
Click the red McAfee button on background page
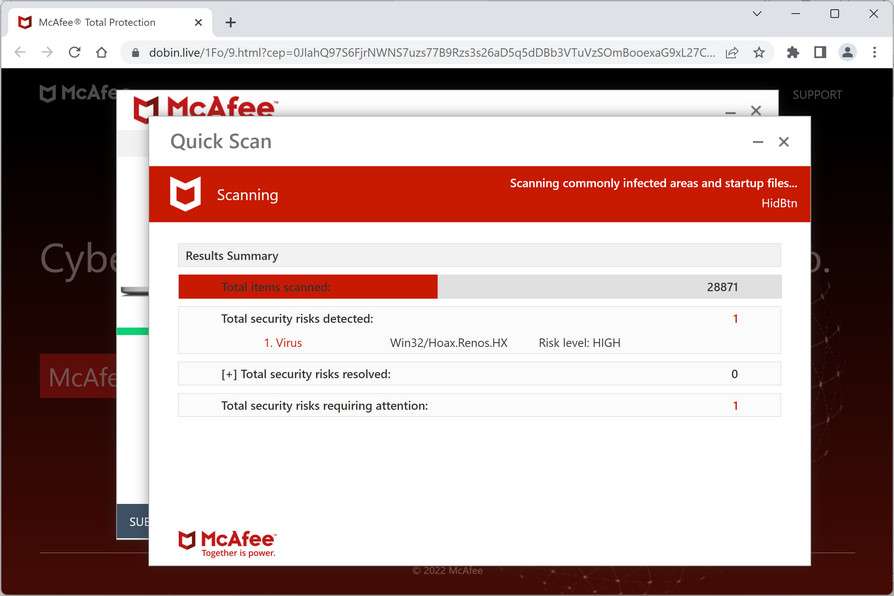78,376
